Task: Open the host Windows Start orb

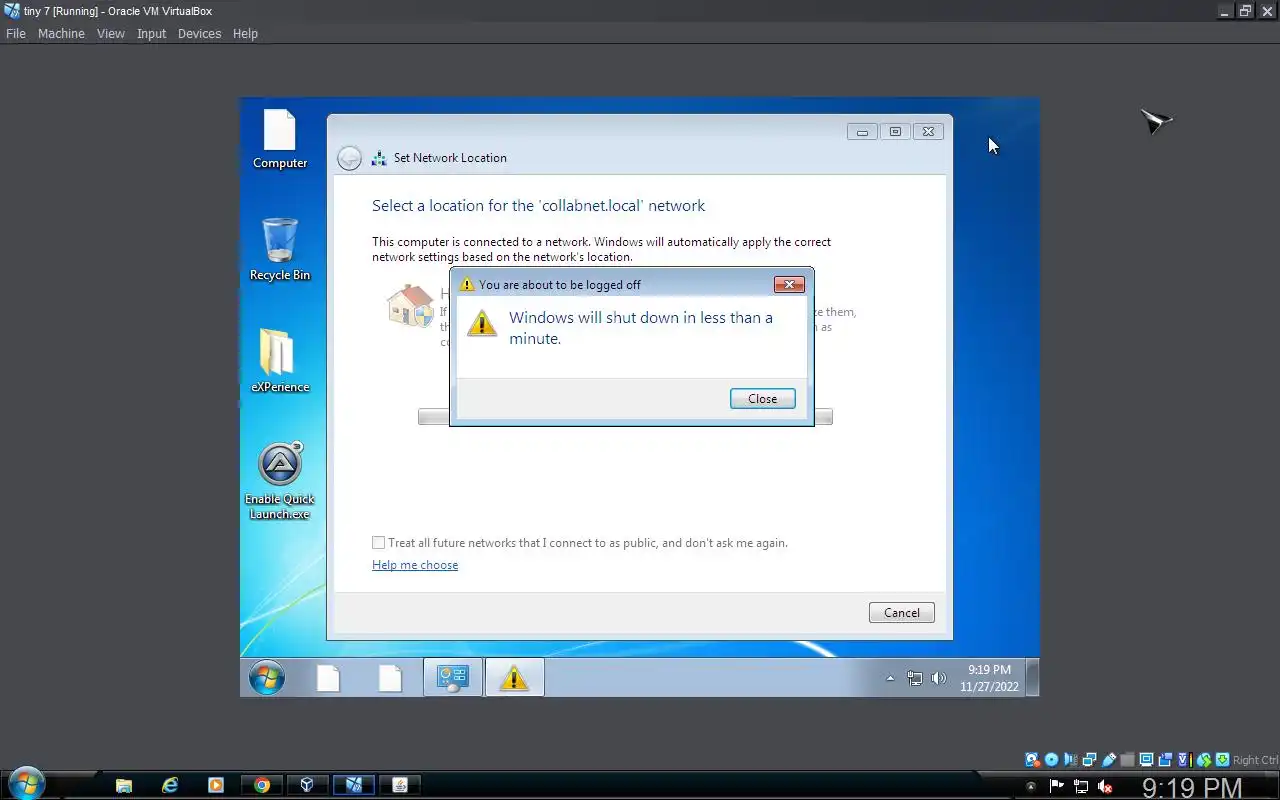Action: point(25,783)
